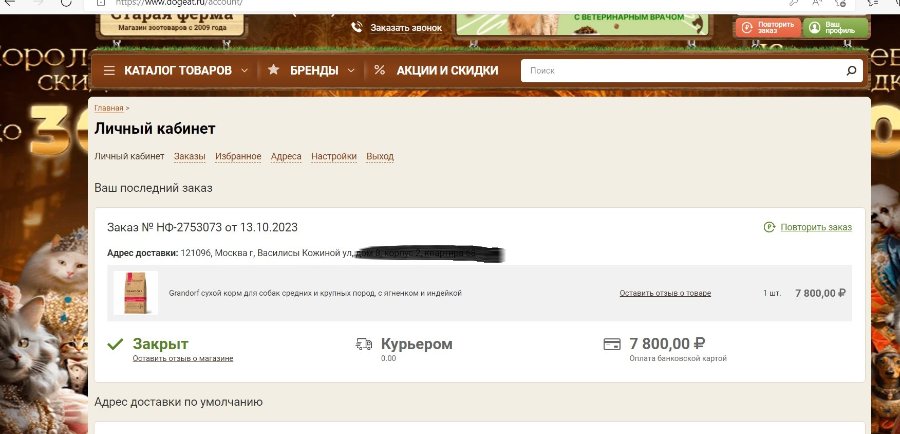Open the hamburger icon beside Каталог товаров
This screenshot has width=900, height=434.
(x=109, y=71)
